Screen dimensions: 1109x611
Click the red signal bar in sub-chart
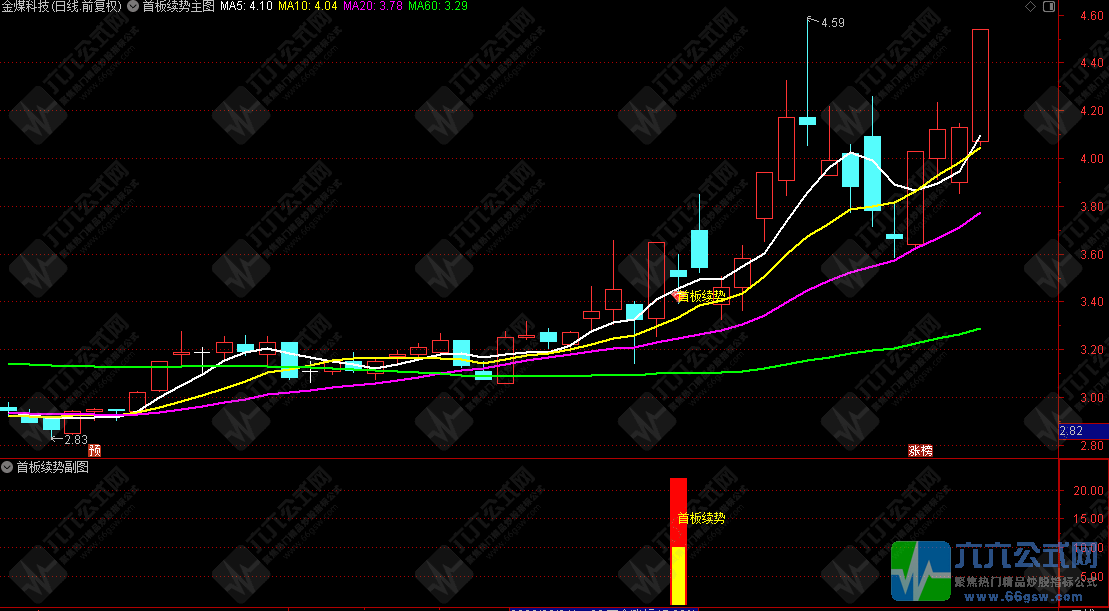point(678,511)
